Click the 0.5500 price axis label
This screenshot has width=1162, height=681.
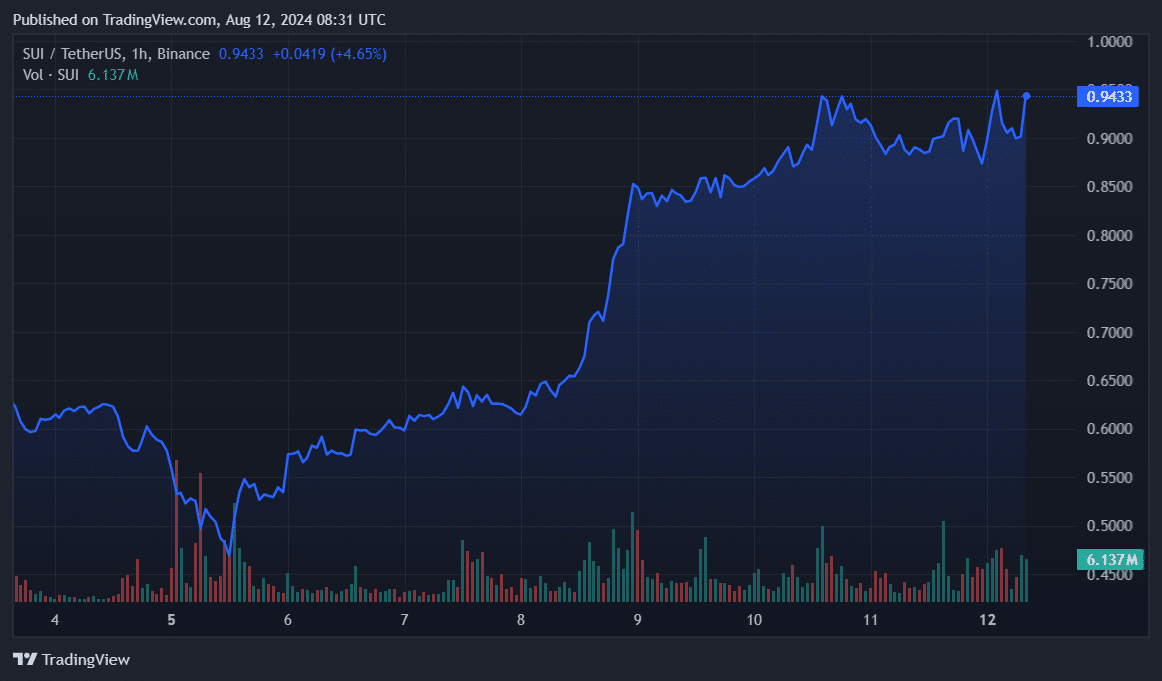pos(1109,478)
